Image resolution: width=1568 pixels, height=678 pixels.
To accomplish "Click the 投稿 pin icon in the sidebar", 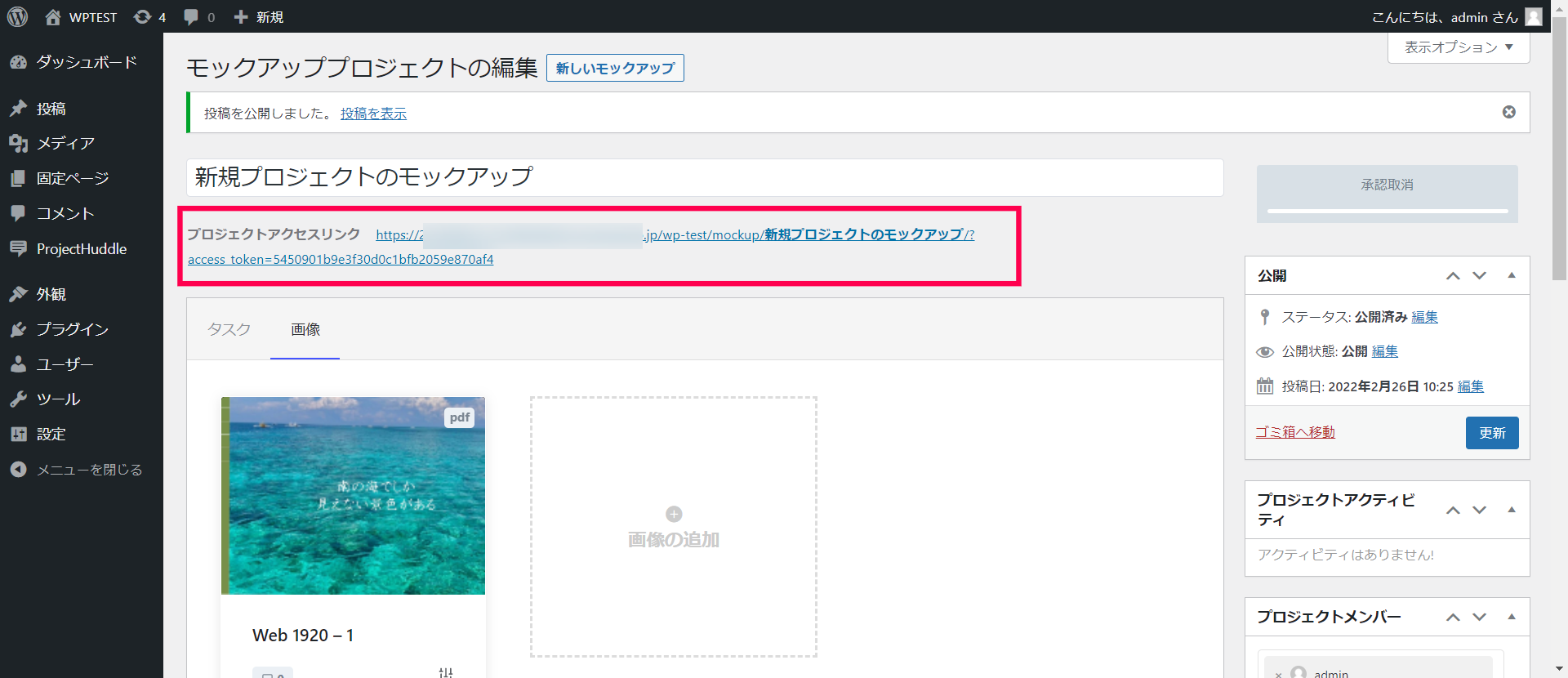I will click(x=18, y=109).
